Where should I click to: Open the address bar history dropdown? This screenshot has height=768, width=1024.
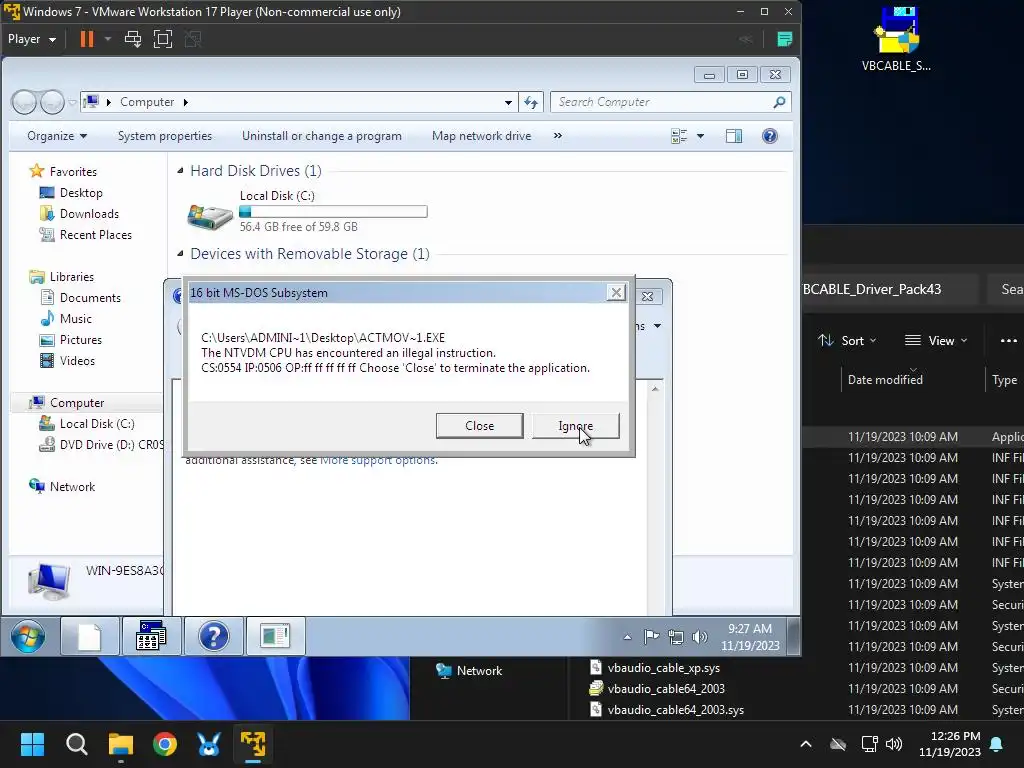tap(508, 103)
